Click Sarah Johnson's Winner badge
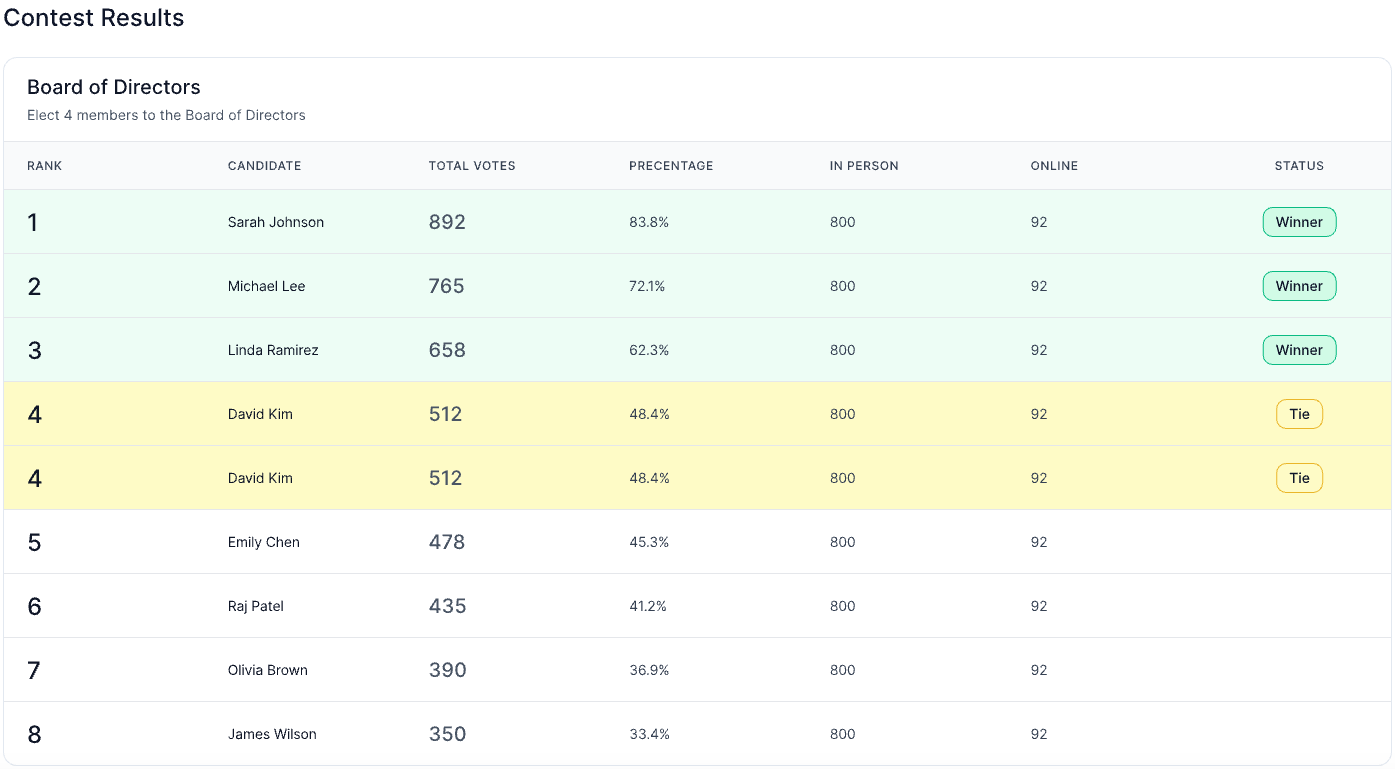 1299,222
